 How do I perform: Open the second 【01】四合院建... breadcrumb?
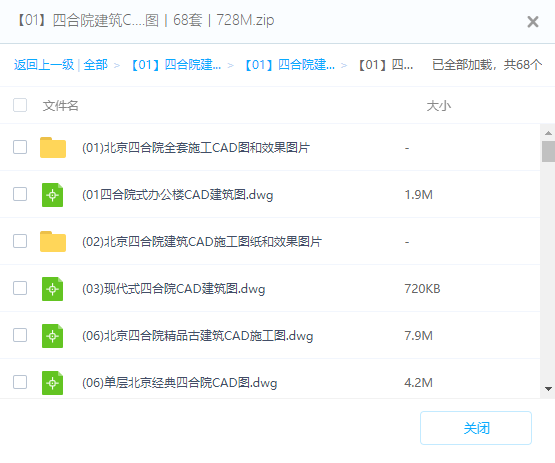[289, 65]
